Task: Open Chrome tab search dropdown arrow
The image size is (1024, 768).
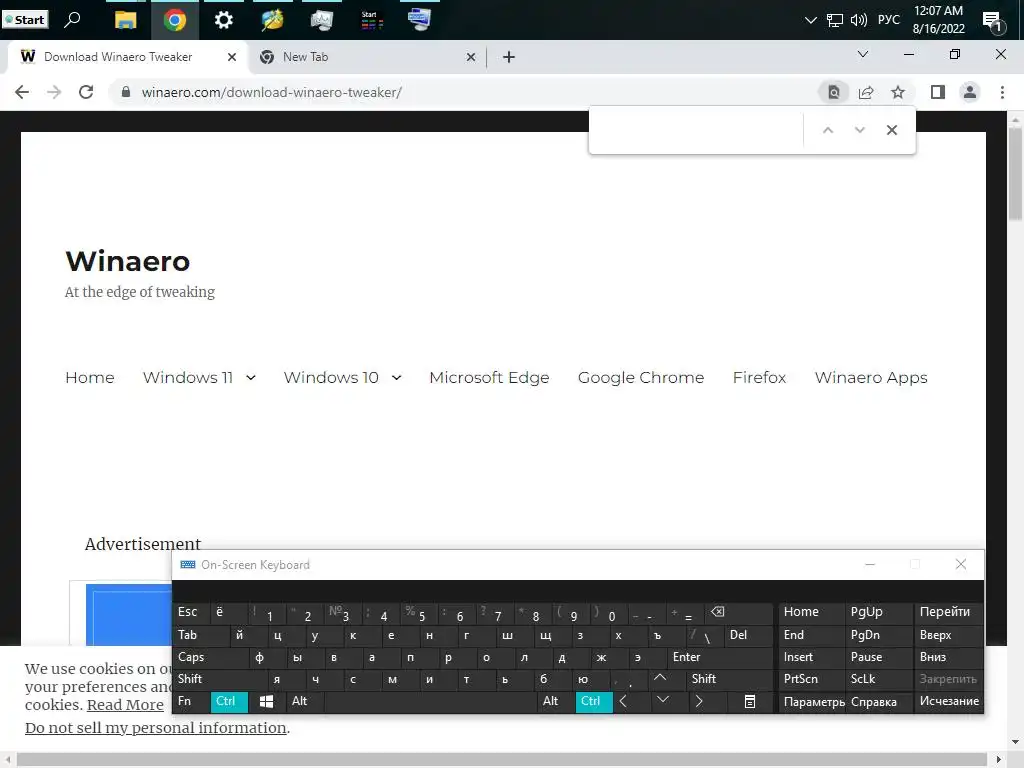Action: pos(863,54)
